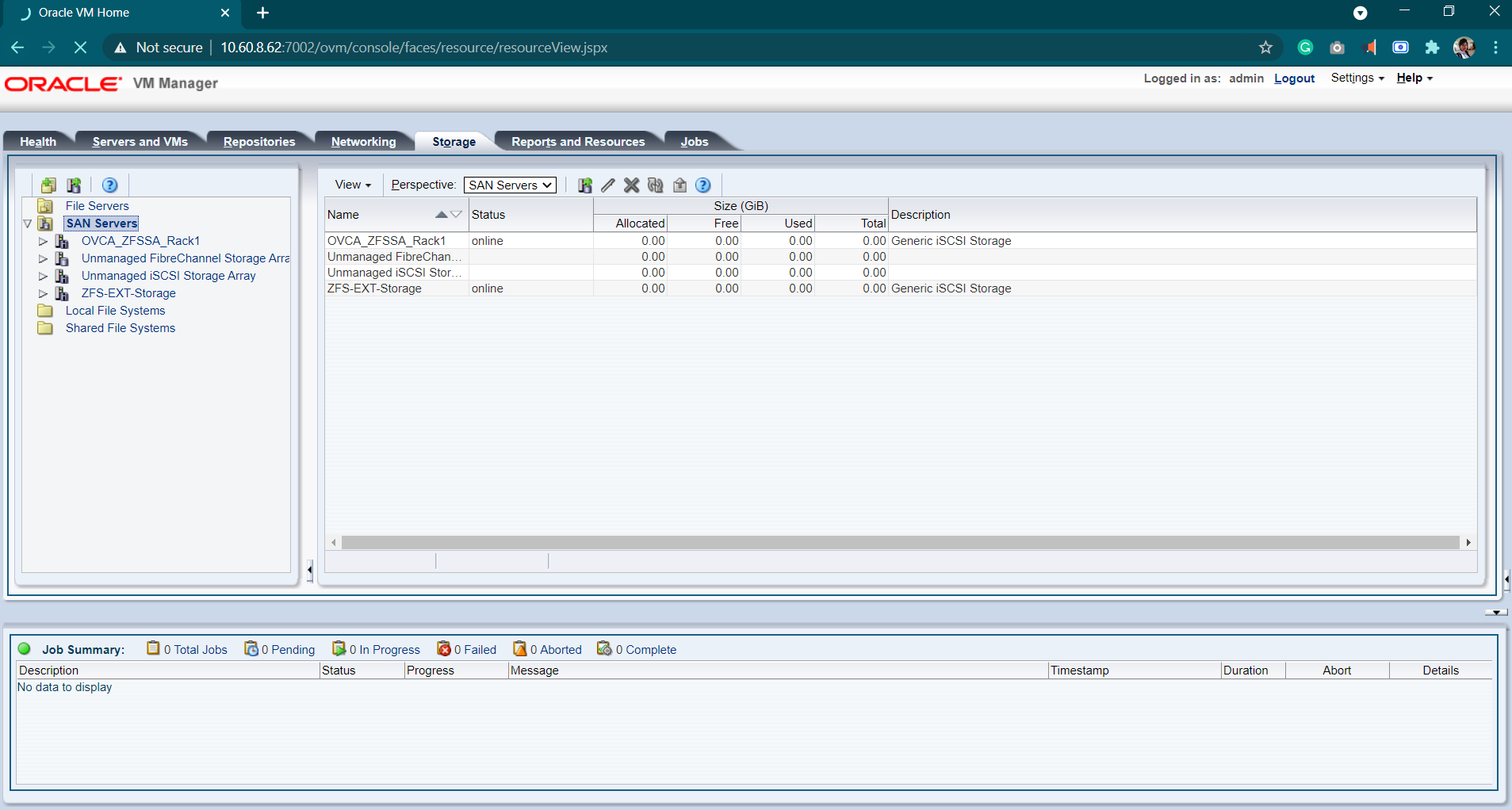Expand the Unmanaged iSCSI Storage Array node
The image size is (1512, 810).
tap(44, 276)
